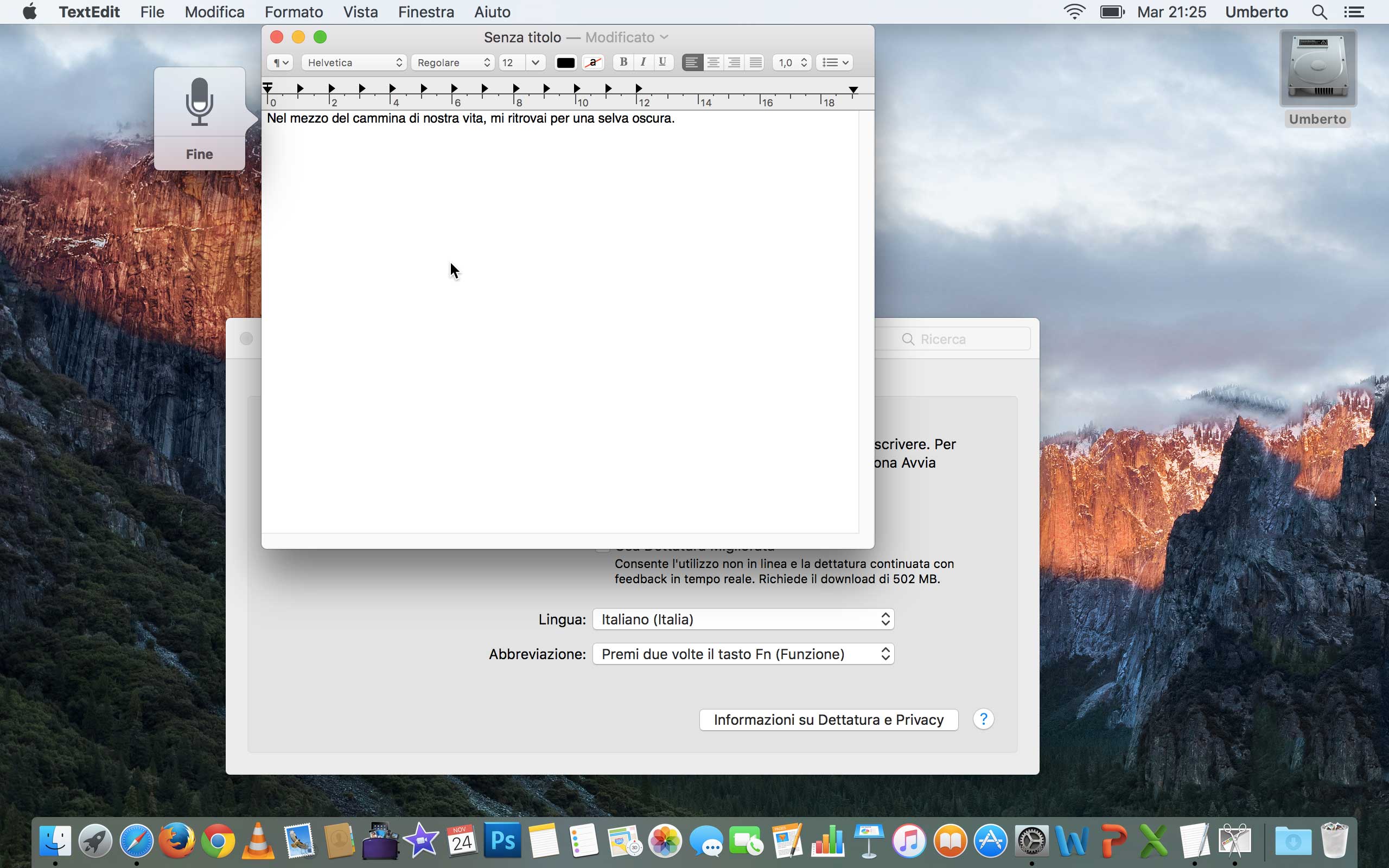Toggle italic formatting
The height and width of the screenshot is (868, 1389).
coord(643,62)
